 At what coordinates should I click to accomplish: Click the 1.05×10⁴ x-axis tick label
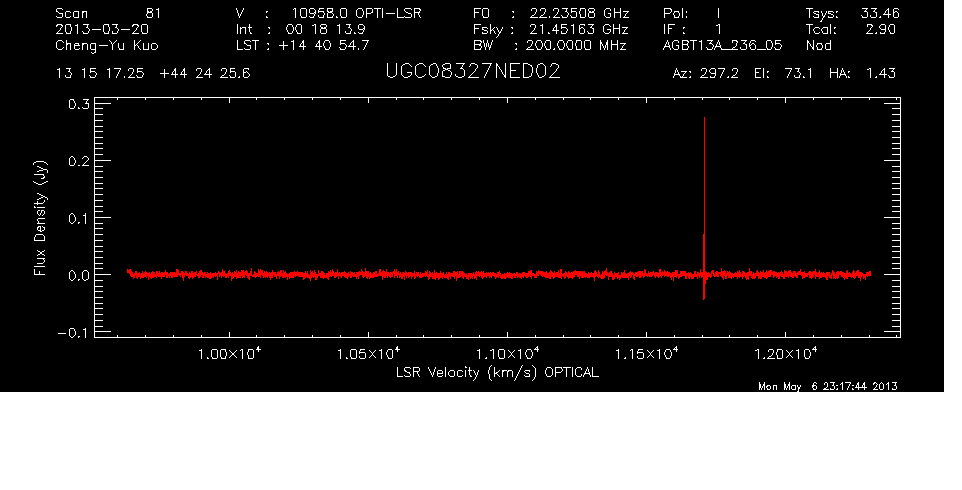pos(368,353)
